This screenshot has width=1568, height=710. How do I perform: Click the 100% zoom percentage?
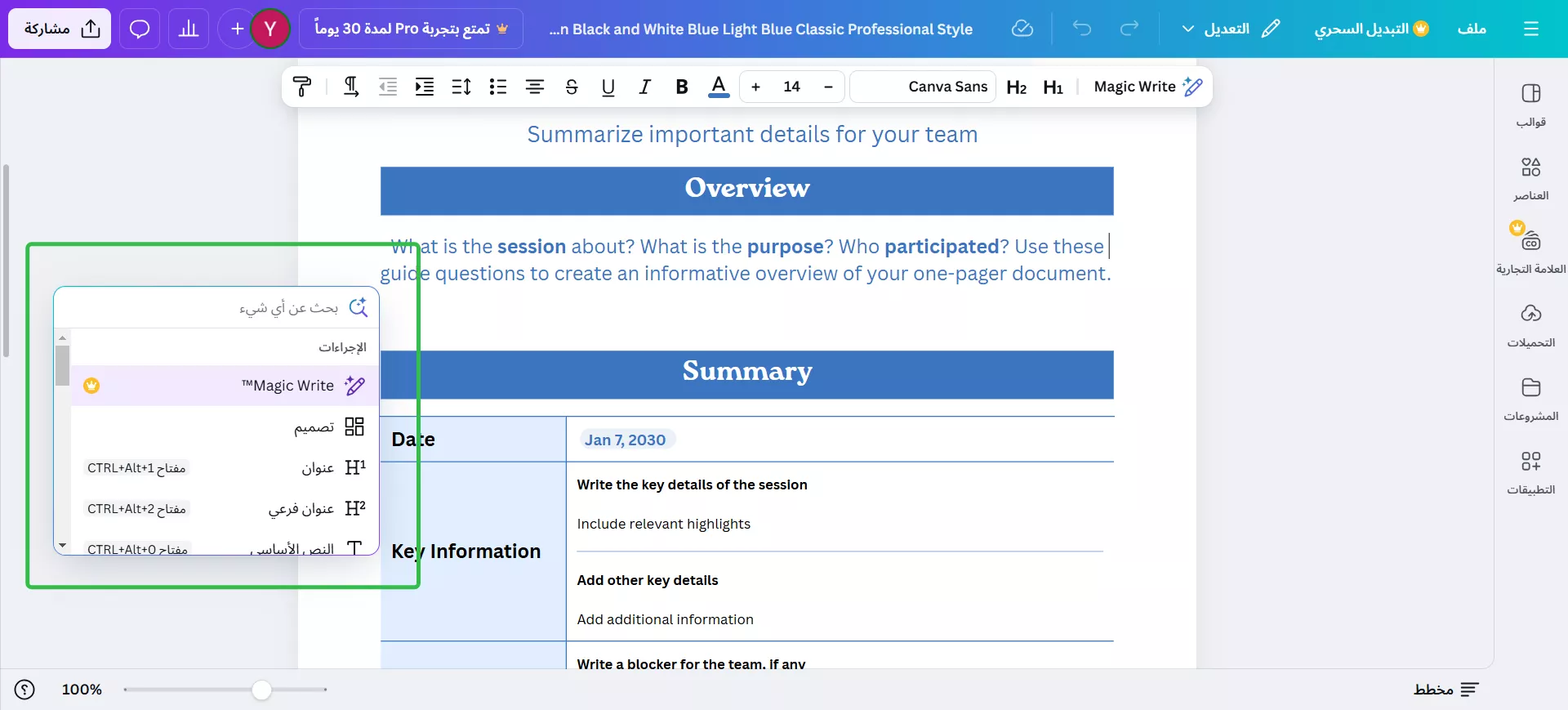point(82,690)
